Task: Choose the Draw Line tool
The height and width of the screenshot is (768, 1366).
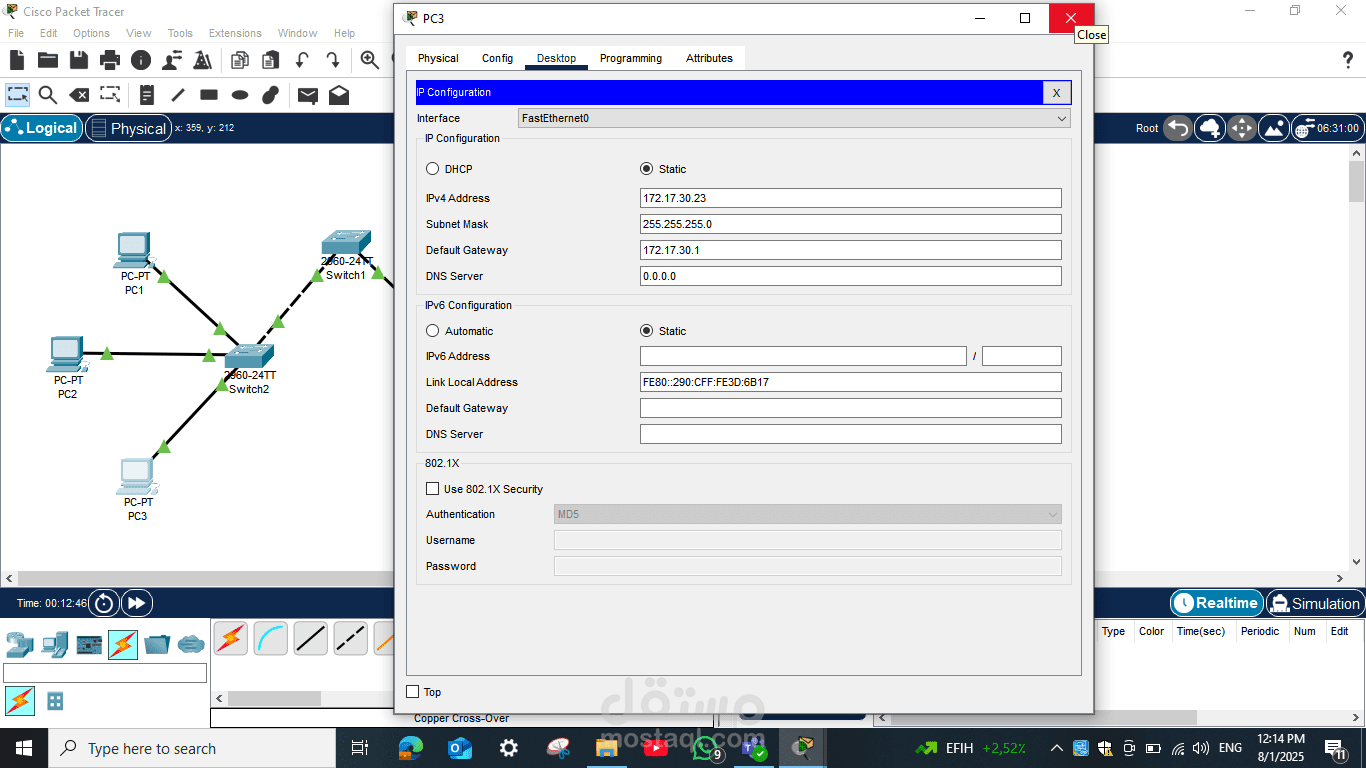Action: tap(178, 95)
